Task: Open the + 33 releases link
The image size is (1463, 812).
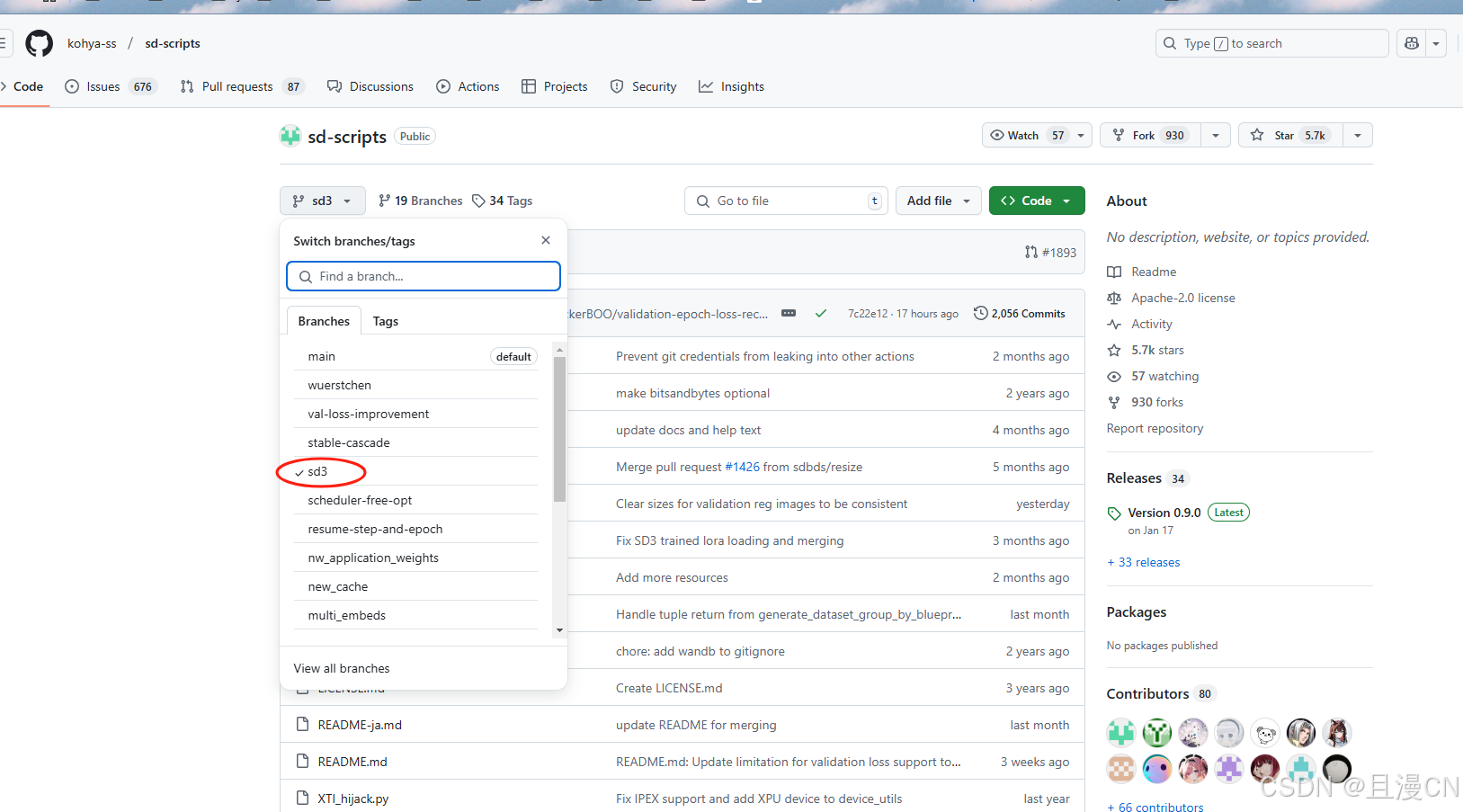Action: click(x=1144, y=562)
